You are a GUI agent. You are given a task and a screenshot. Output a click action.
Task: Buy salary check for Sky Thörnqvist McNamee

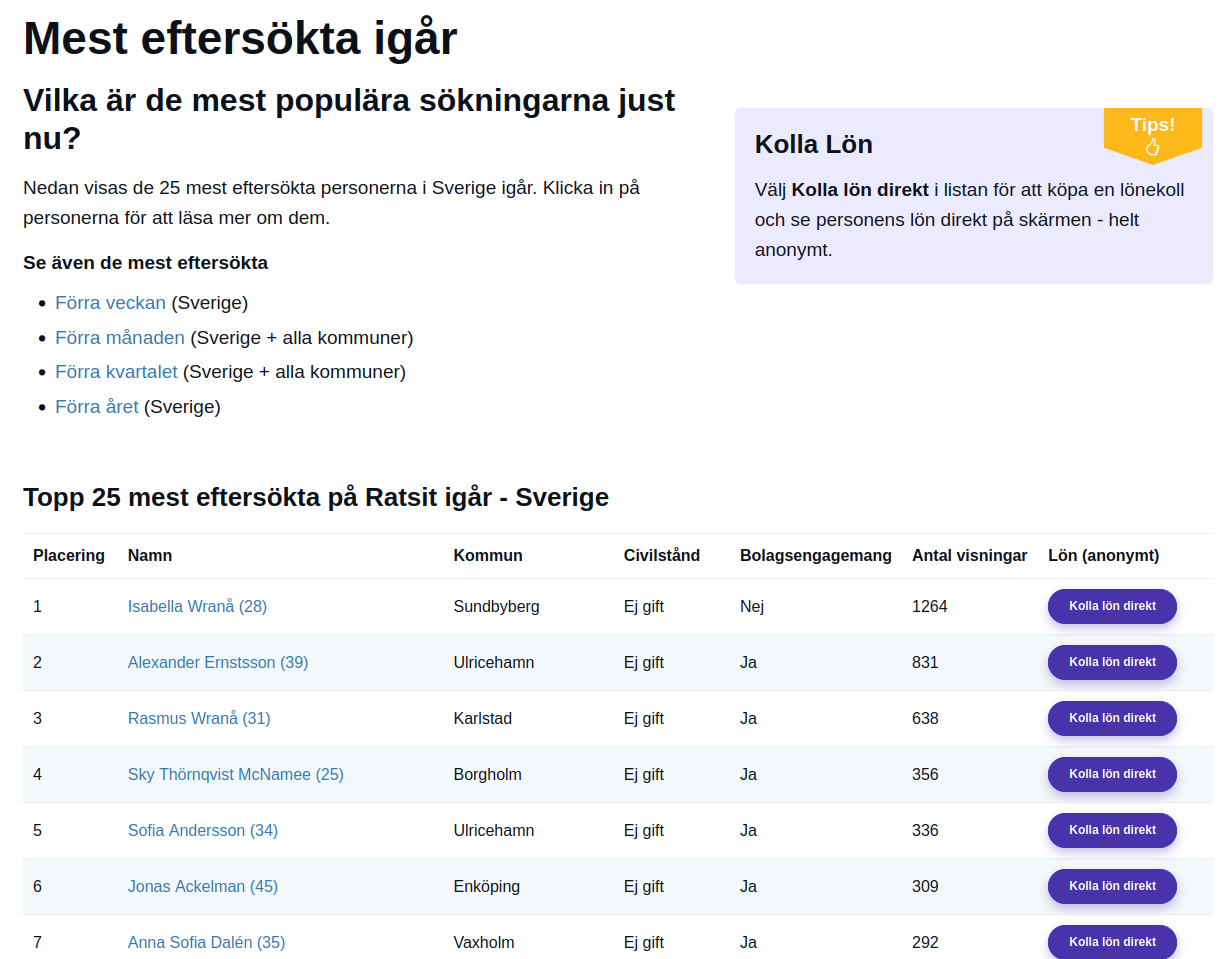(1112, 774)
